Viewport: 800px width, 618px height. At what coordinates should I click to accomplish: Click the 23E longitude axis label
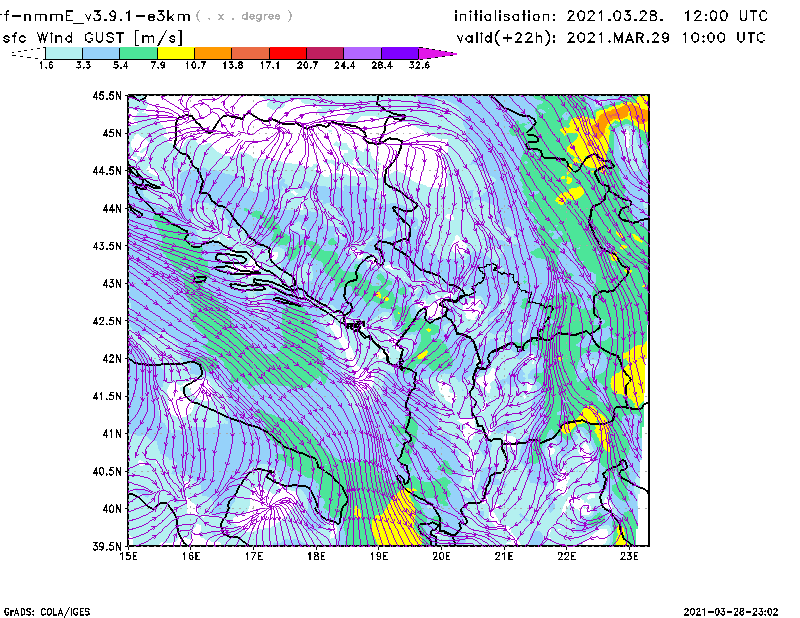tap(628, 556)
